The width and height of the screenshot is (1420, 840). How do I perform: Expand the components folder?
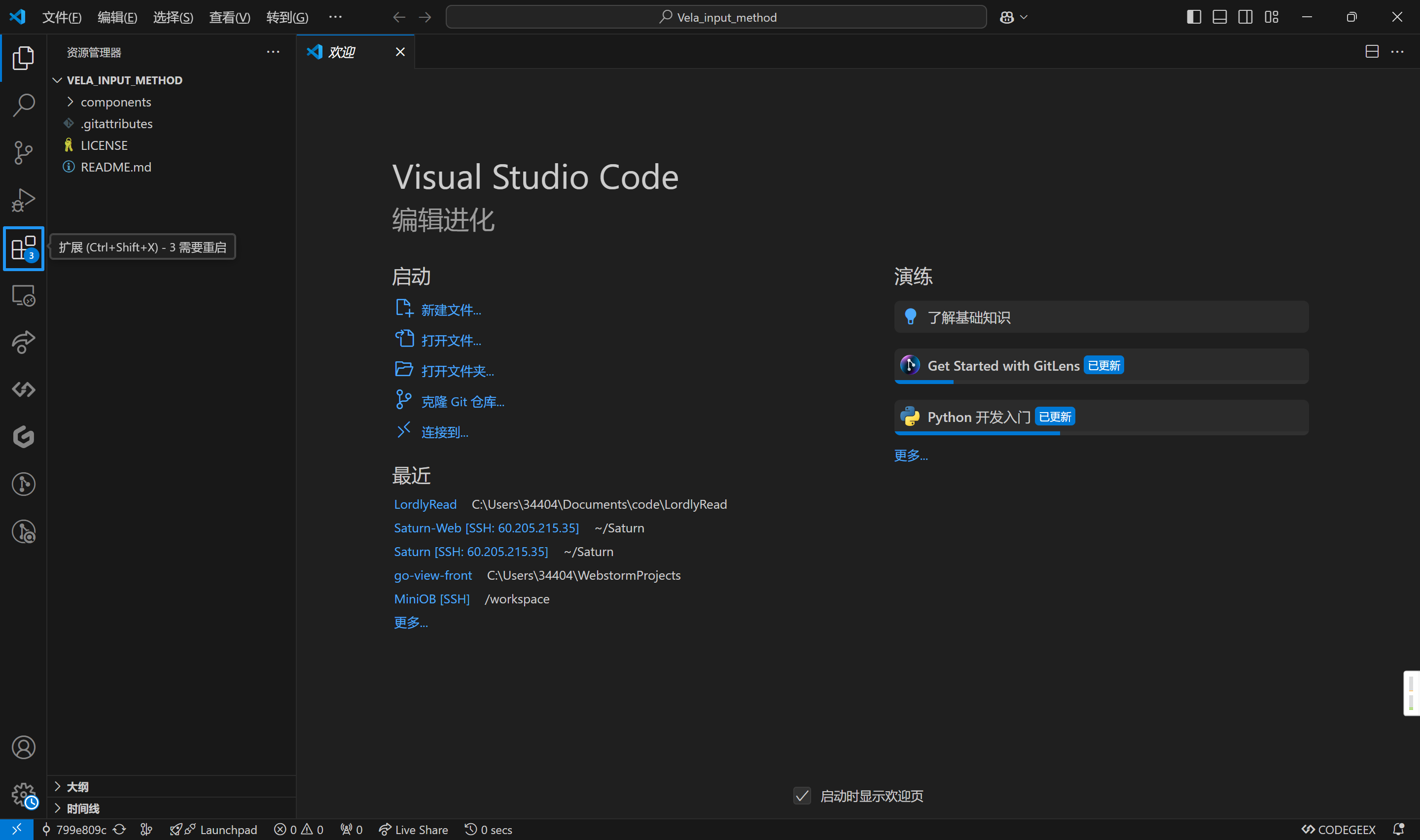(171, 102)
